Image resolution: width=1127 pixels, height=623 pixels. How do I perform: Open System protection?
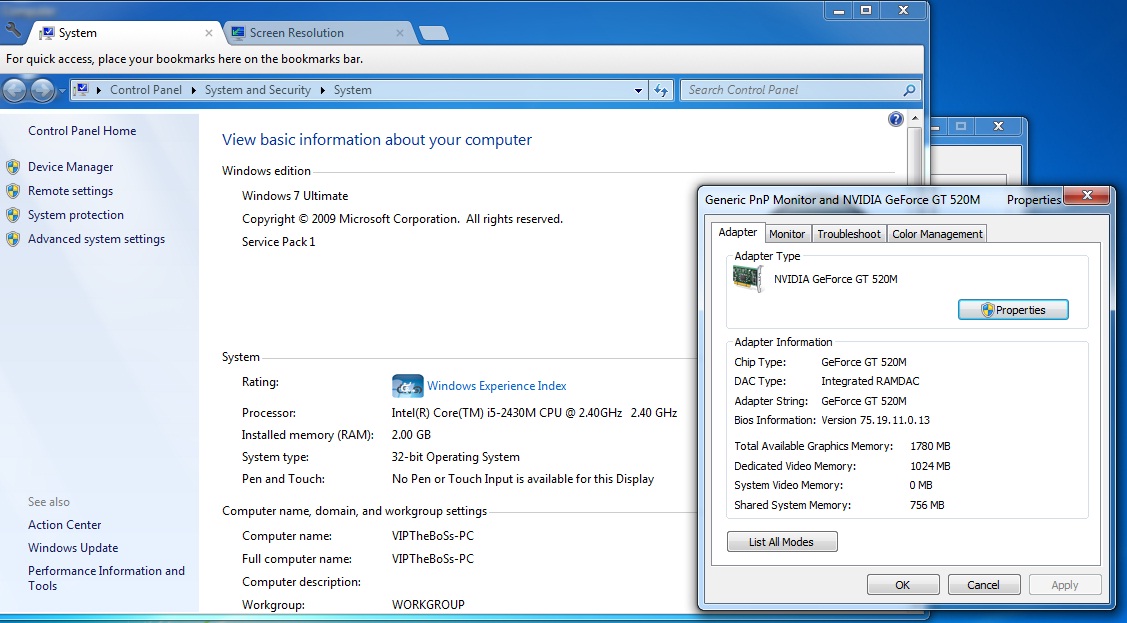coord(75,215)
